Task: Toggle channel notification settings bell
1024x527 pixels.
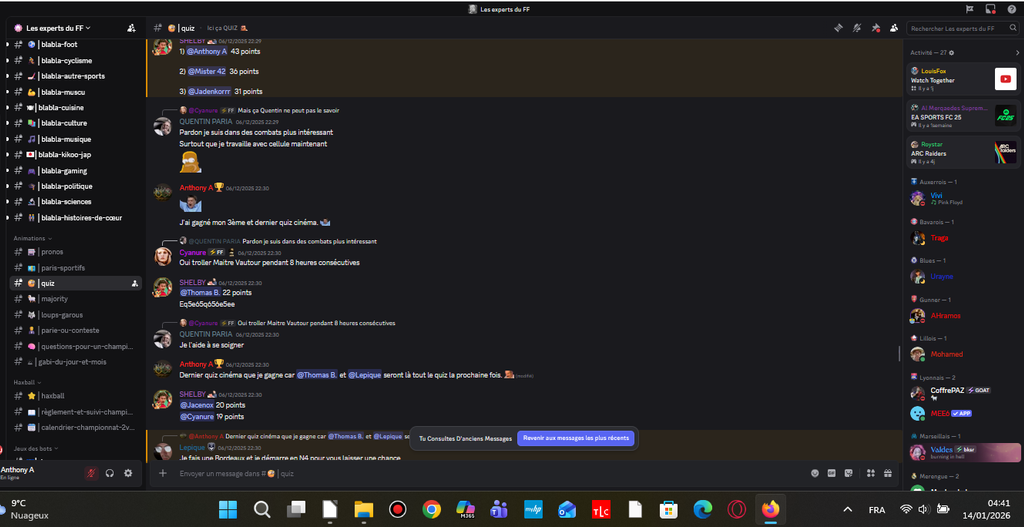Action: [857, 28]
